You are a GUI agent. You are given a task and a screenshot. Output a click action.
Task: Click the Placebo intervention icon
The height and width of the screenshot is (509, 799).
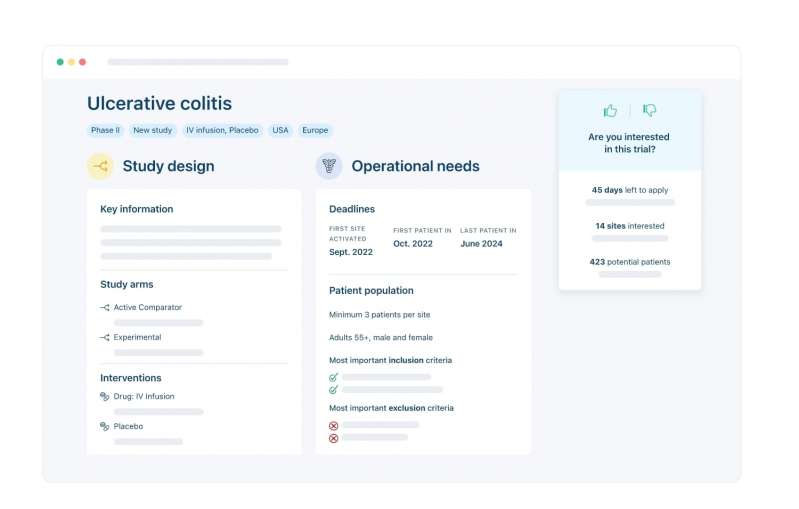click(105, 427)
